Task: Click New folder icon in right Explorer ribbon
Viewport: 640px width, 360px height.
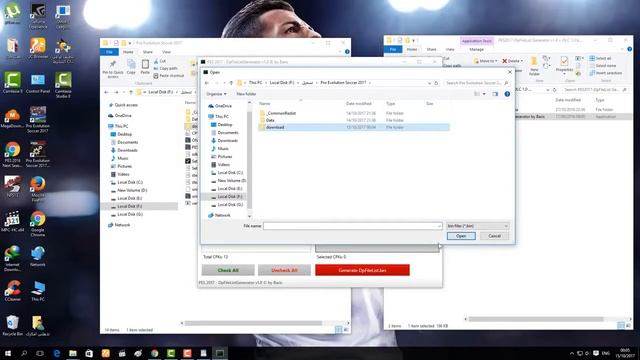Action: click(x=534, y=66)
